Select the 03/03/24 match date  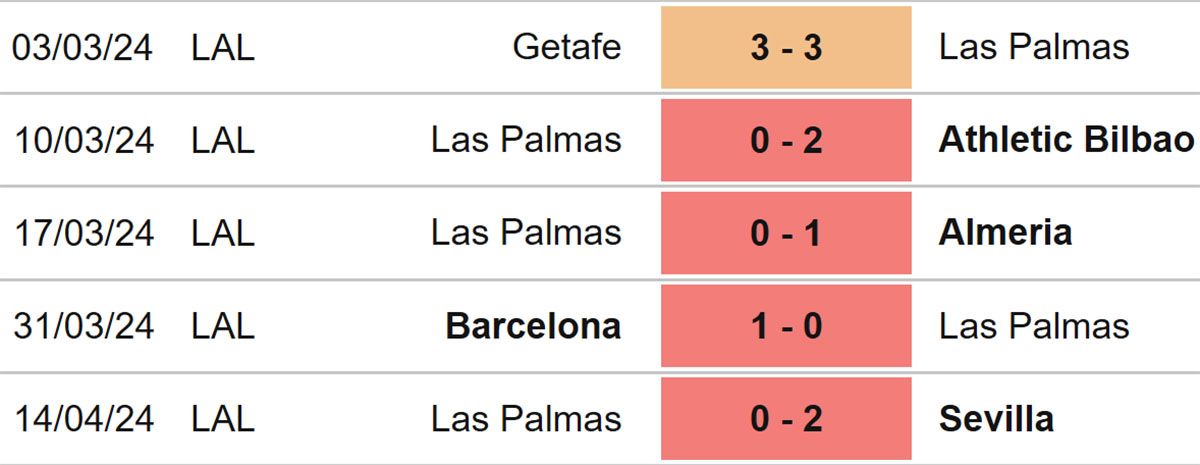[83, 47]
